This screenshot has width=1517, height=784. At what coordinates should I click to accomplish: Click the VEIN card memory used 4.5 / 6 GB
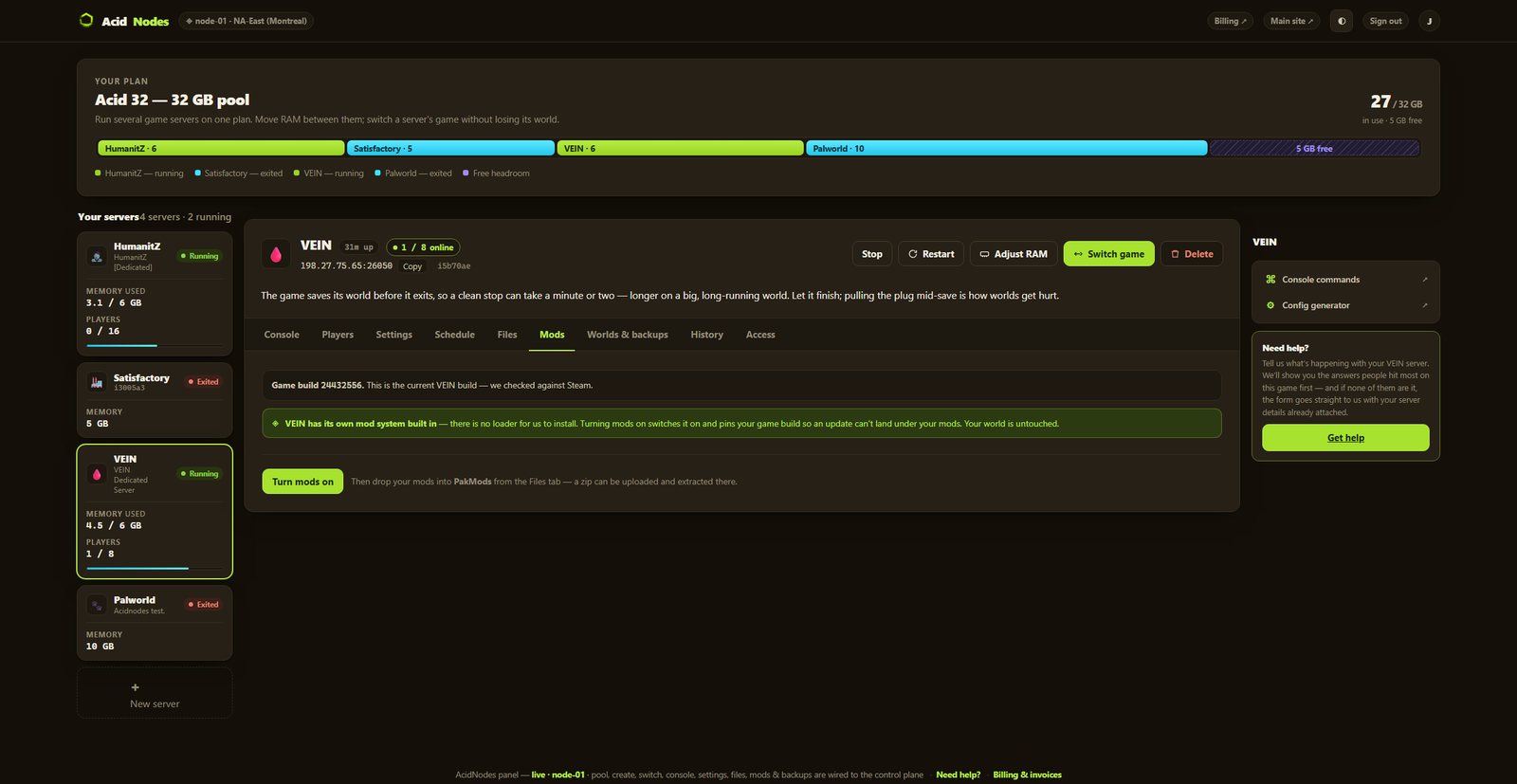tap(114, 525)
